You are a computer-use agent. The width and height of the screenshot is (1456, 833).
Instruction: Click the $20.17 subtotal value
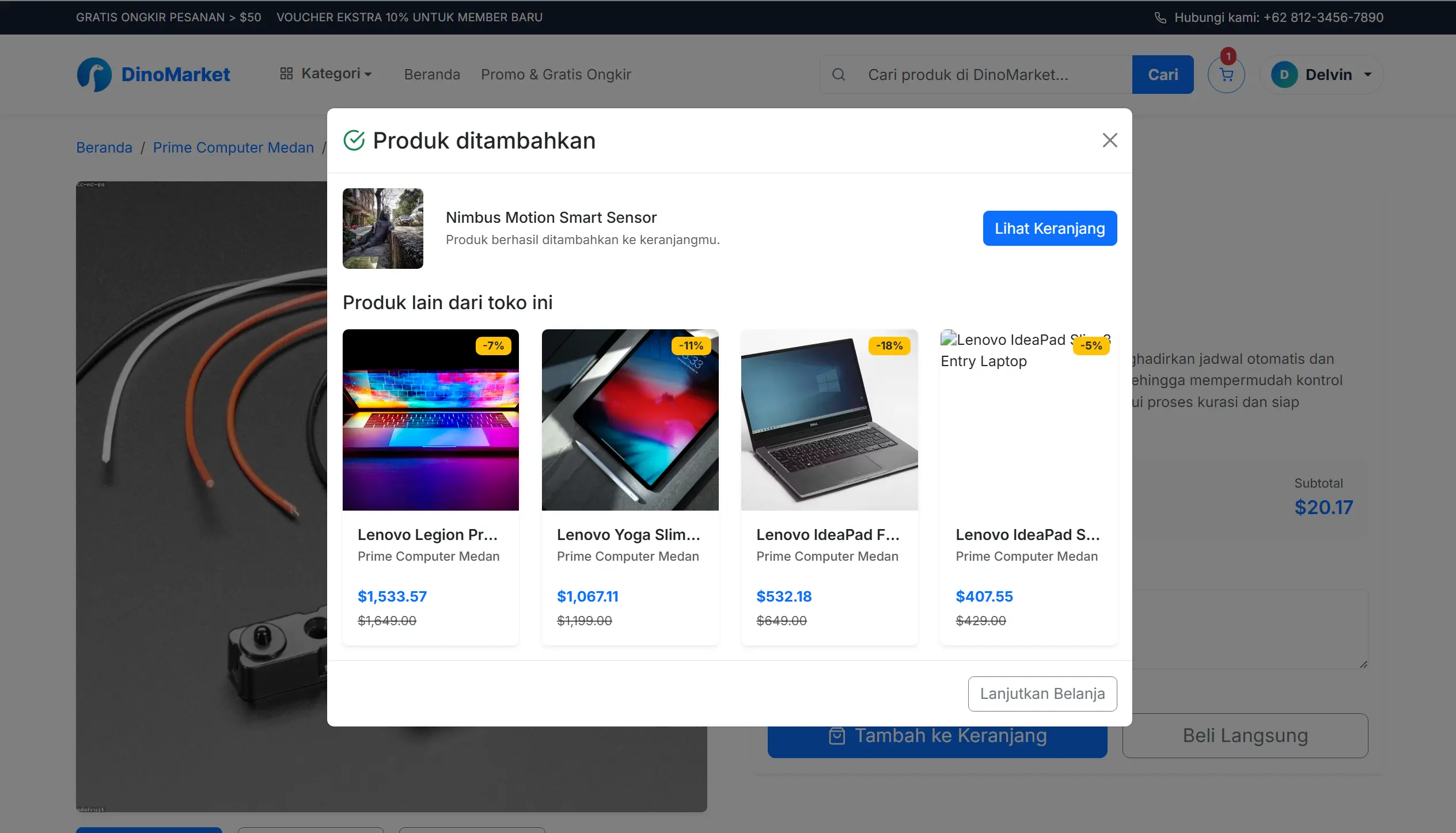click(x=1324, y=507)
